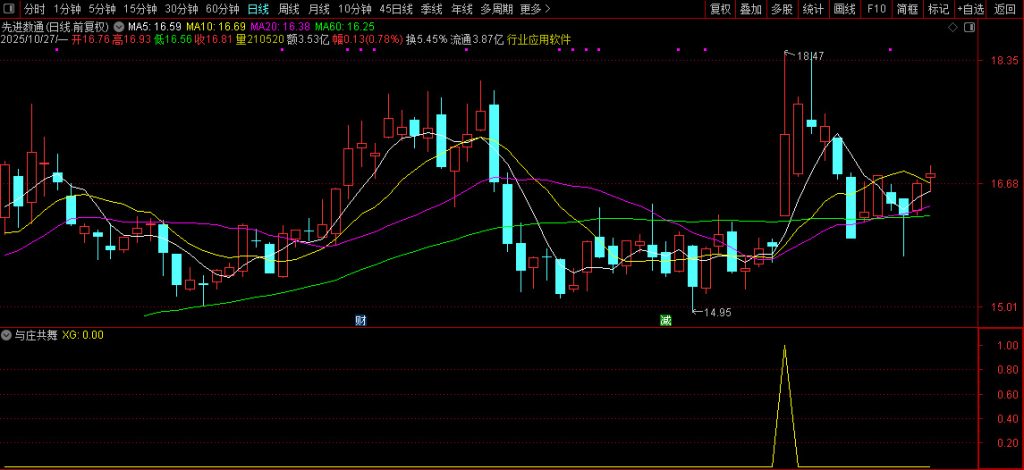Open the 行业应用软件 industry link
Image resolution: width=1024 pixels, height=470 pixels.
click(x=540, y=41)
